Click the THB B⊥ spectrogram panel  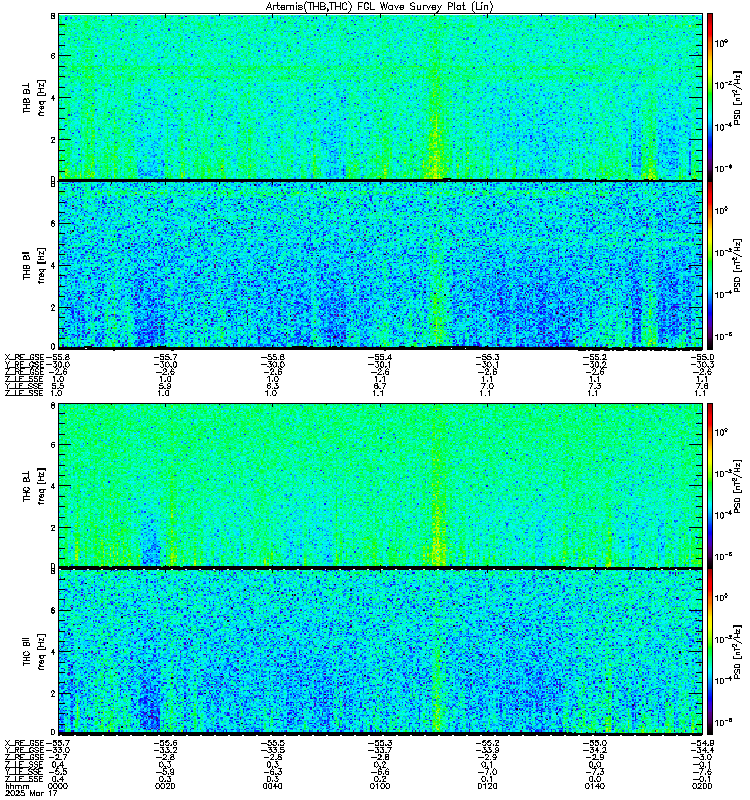pos(380,97)
